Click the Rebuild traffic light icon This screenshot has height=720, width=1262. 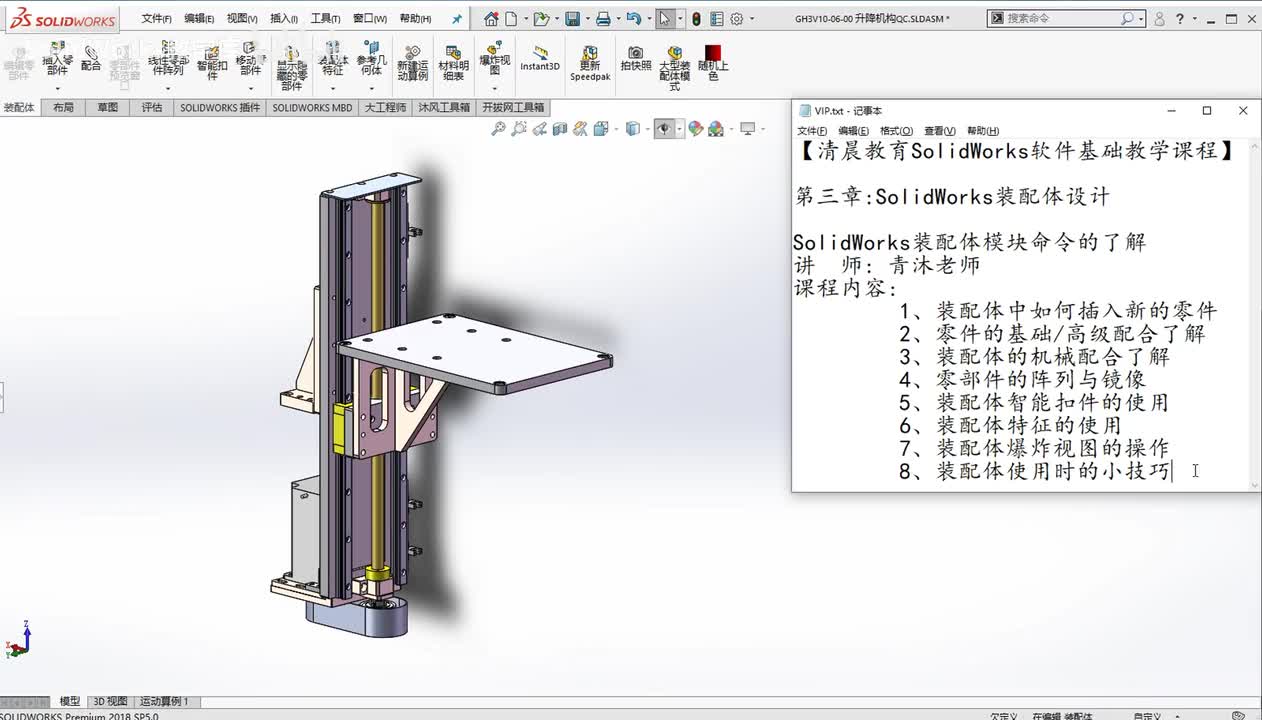coord(696,18)
